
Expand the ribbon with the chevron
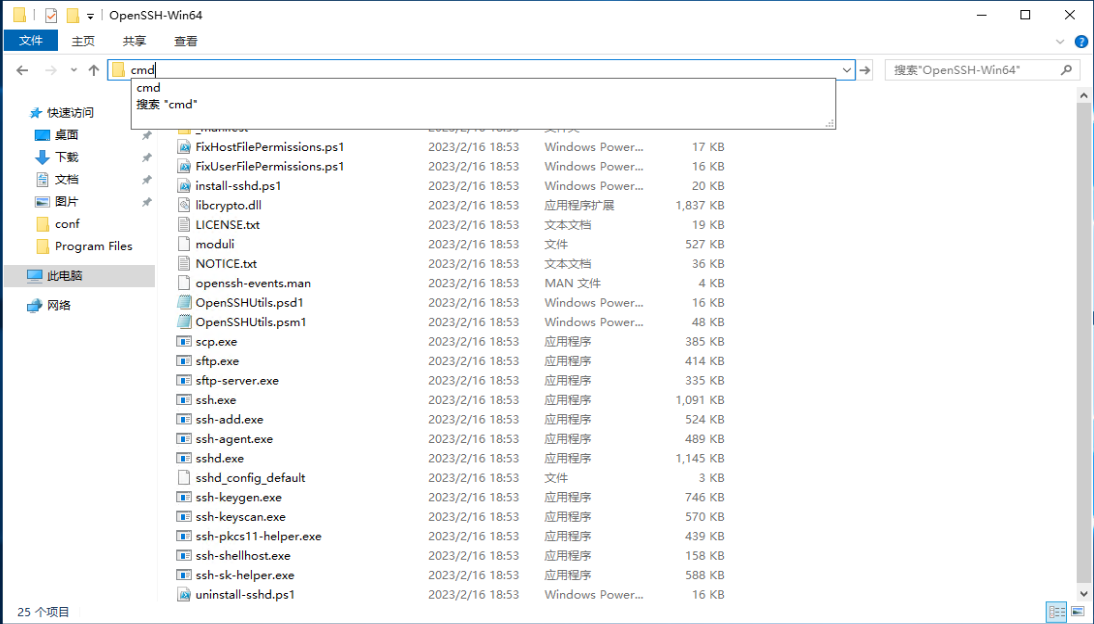1060,42
